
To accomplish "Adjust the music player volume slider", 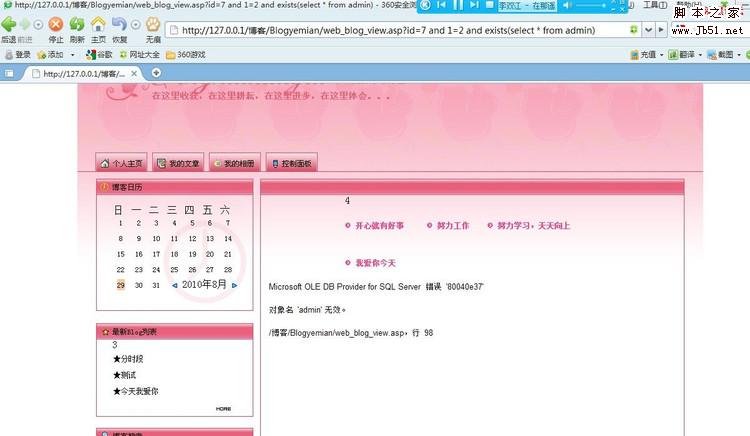I will point(591,5).
